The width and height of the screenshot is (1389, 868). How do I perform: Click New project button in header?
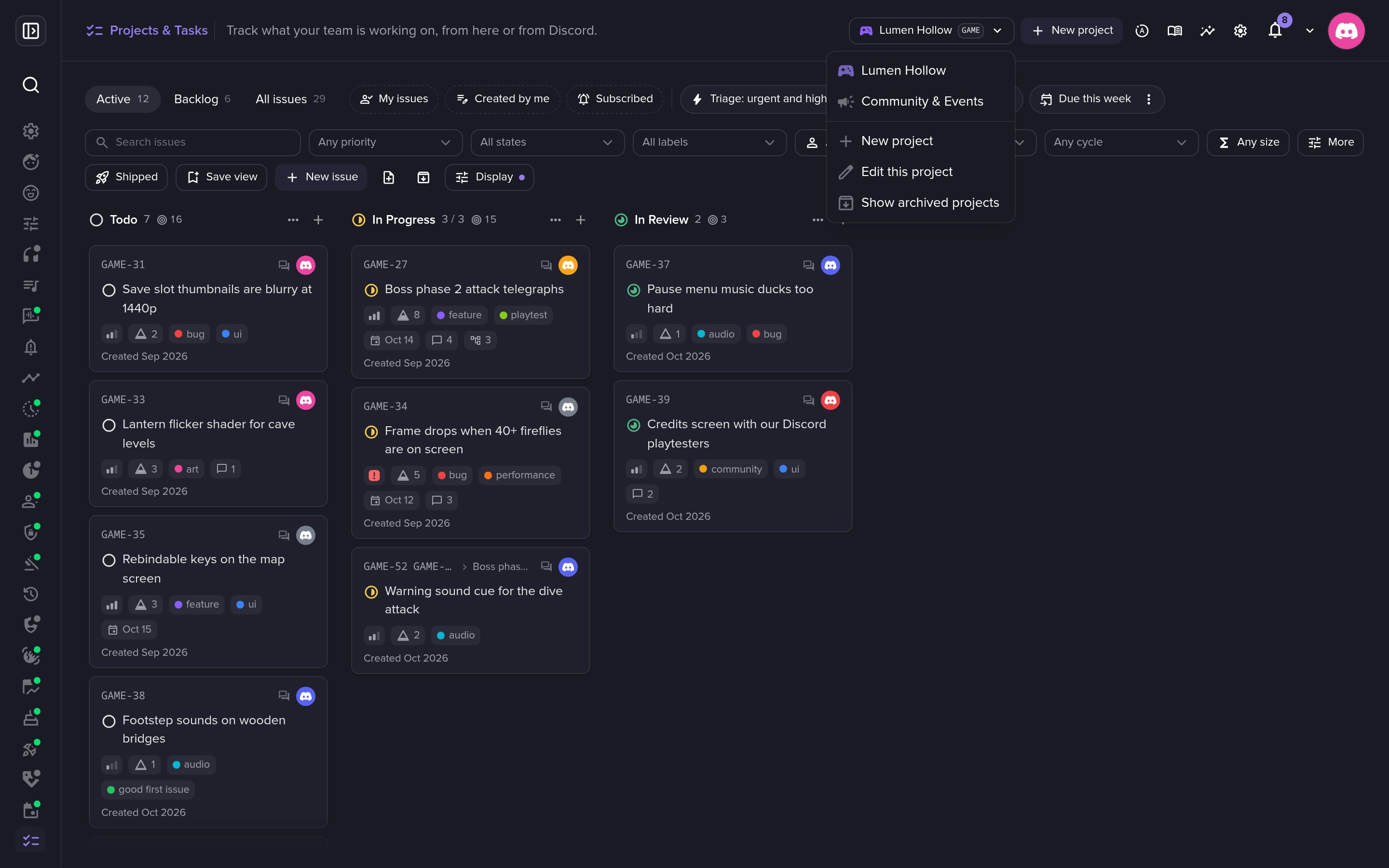pyautogui.click(x=1072, y=30)
